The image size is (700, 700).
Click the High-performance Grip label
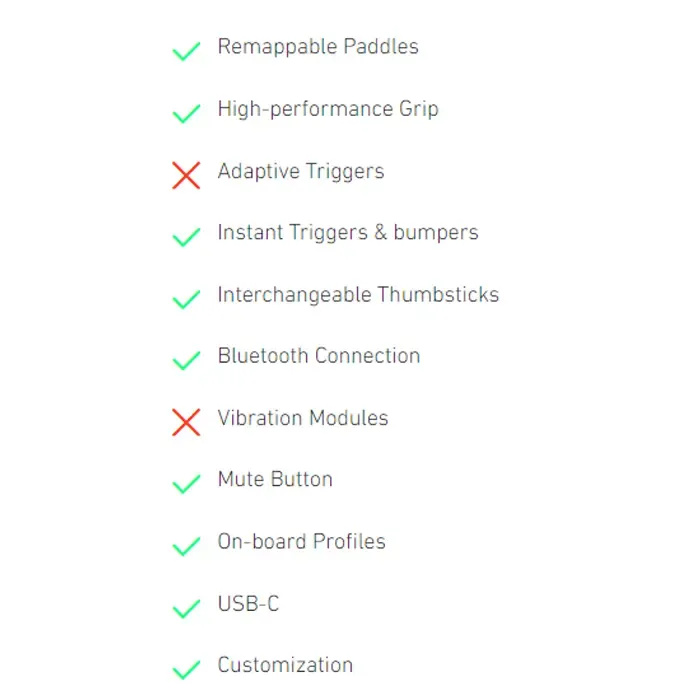pyautogui.click(x=328, y=109)
